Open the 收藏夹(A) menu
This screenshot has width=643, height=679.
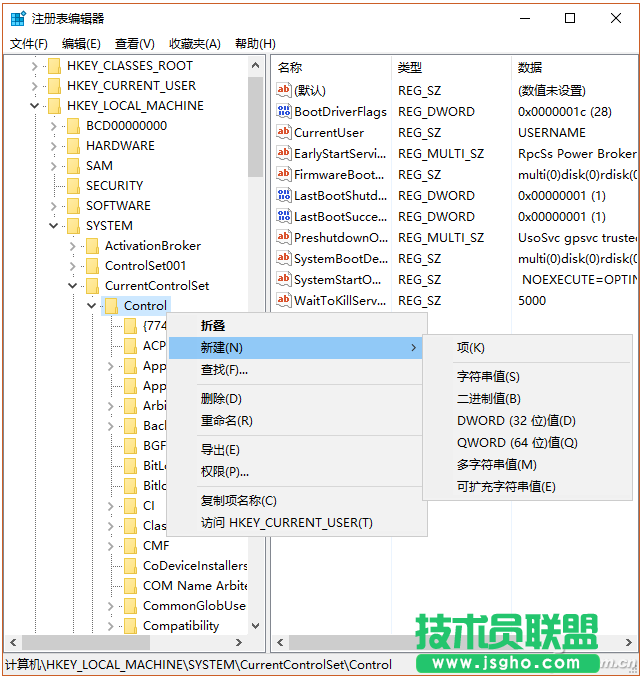coord(195,44)
